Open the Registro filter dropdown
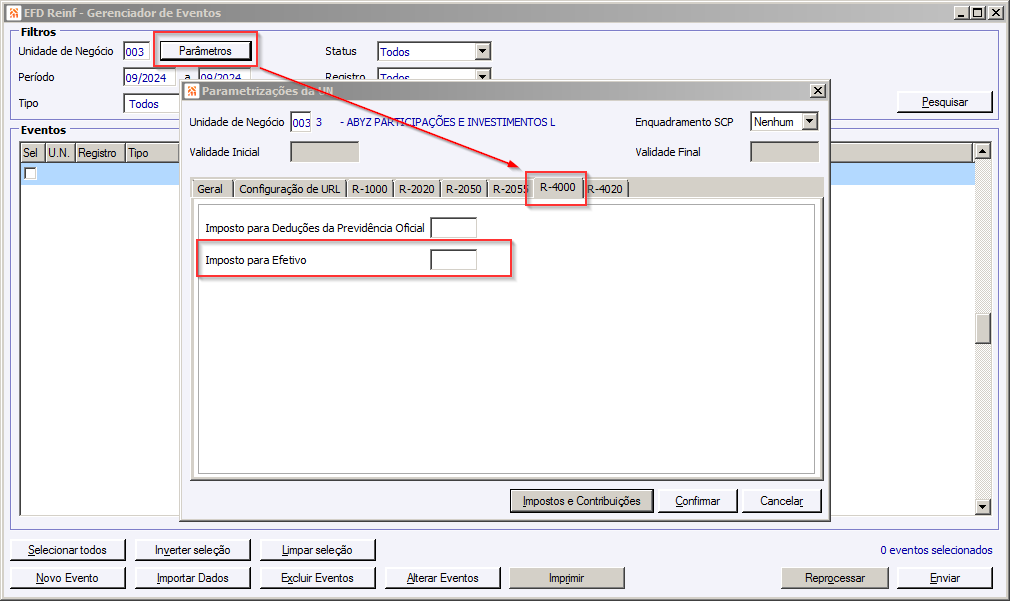Viewport: 1010px width, 601px height. coord(482,75)
